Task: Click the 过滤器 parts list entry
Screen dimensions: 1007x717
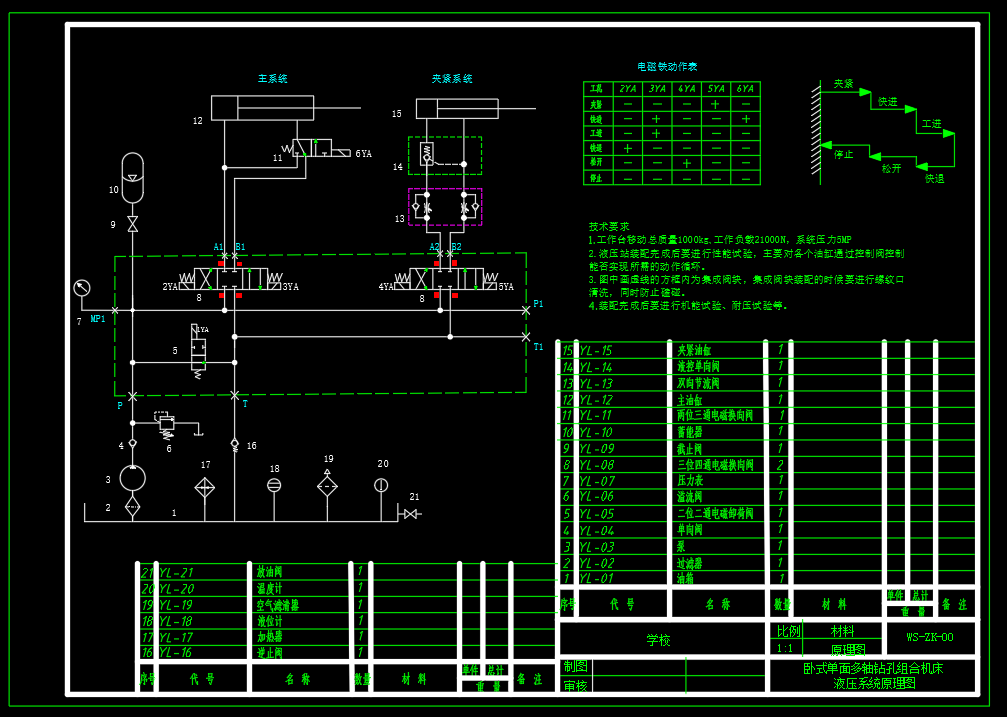Action: (x=690, y=563)
